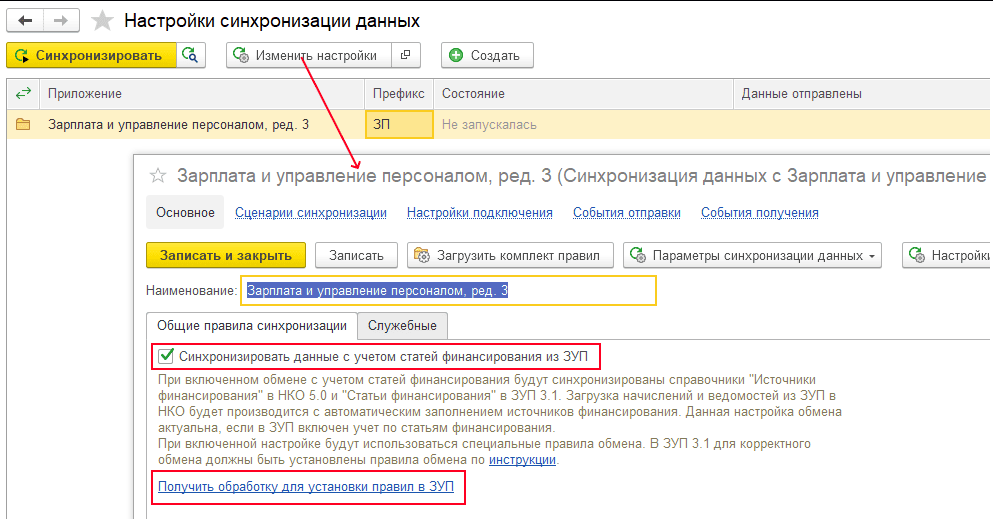Switch to the Служебные tab

(x=402, y=325)
